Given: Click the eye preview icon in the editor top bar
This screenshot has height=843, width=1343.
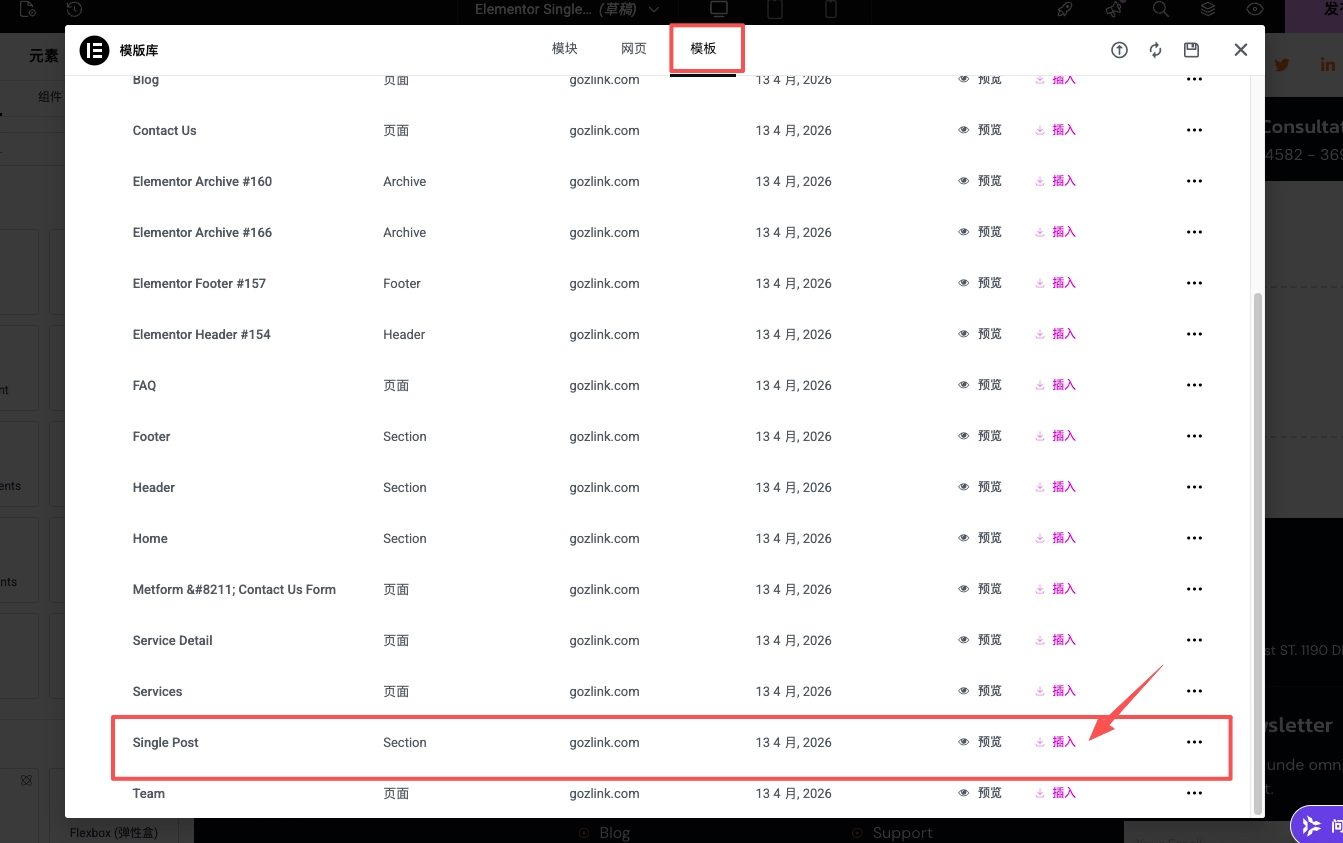Looking at the screenshot, I should click(x=1255, y=9).
